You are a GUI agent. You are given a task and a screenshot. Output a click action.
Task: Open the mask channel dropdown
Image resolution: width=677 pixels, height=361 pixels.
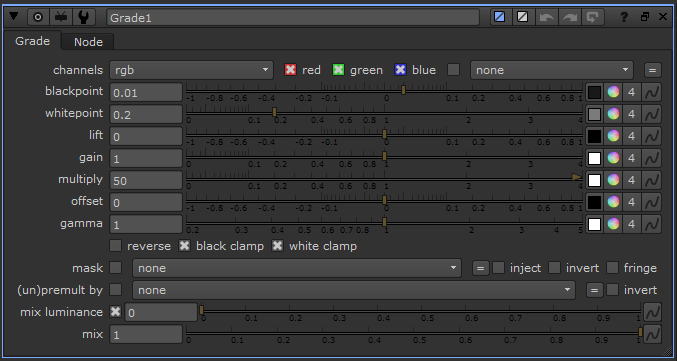point(297,268)
